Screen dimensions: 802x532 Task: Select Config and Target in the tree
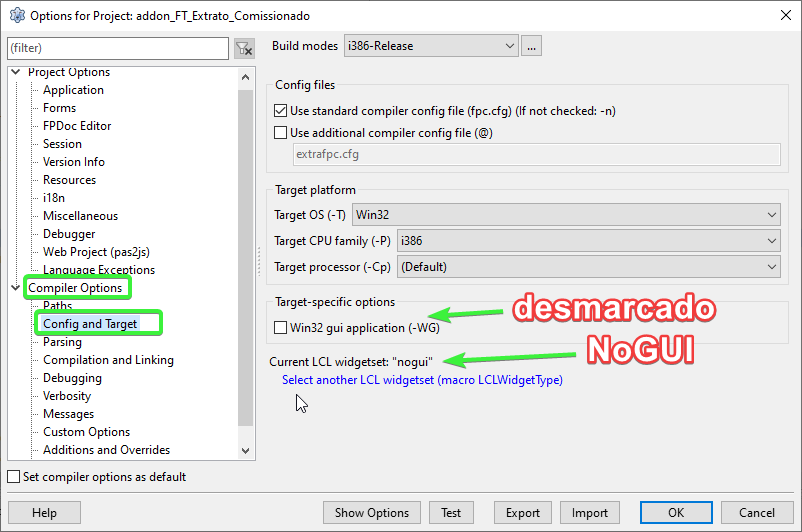pyautogui.click(x=90, y=324)
